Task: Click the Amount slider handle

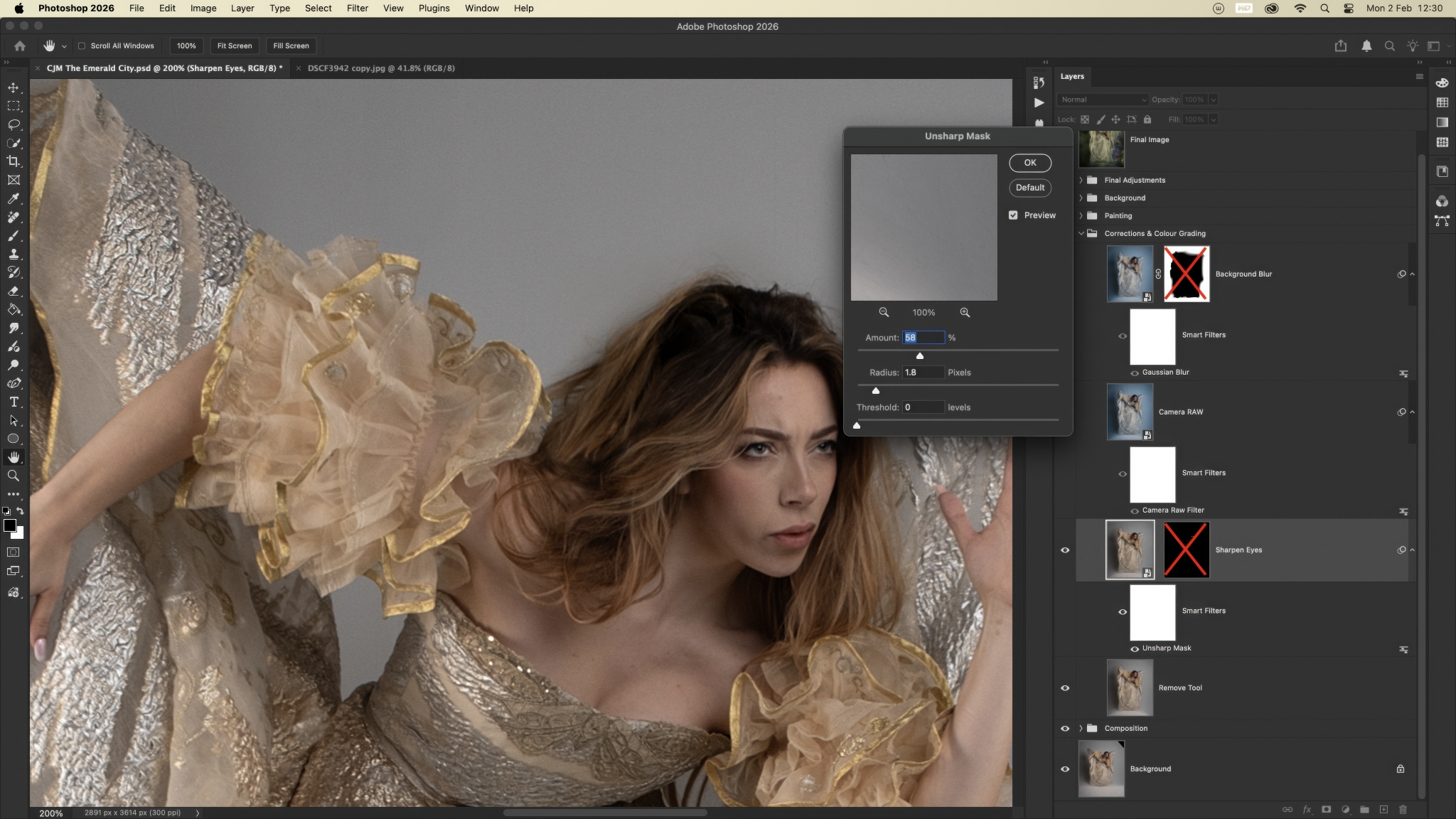Action: coord(919,355)
